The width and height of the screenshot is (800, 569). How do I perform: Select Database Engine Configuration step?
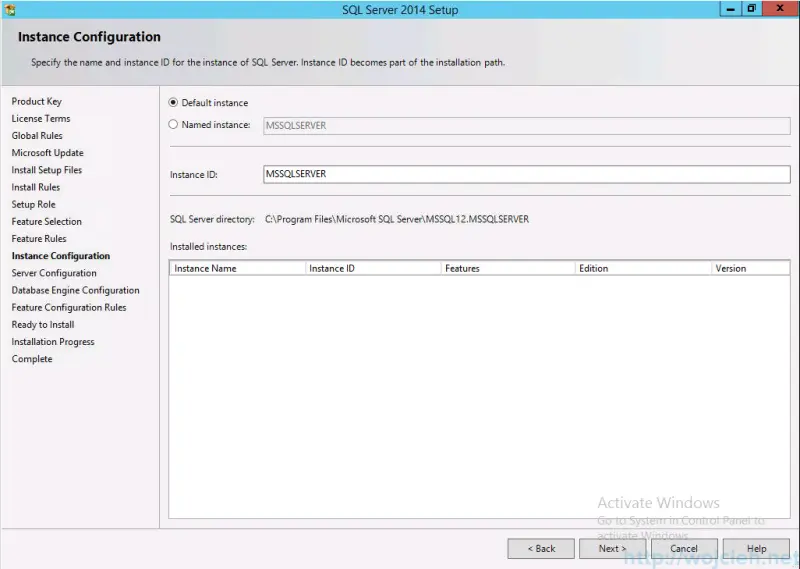tap(76, 290)
